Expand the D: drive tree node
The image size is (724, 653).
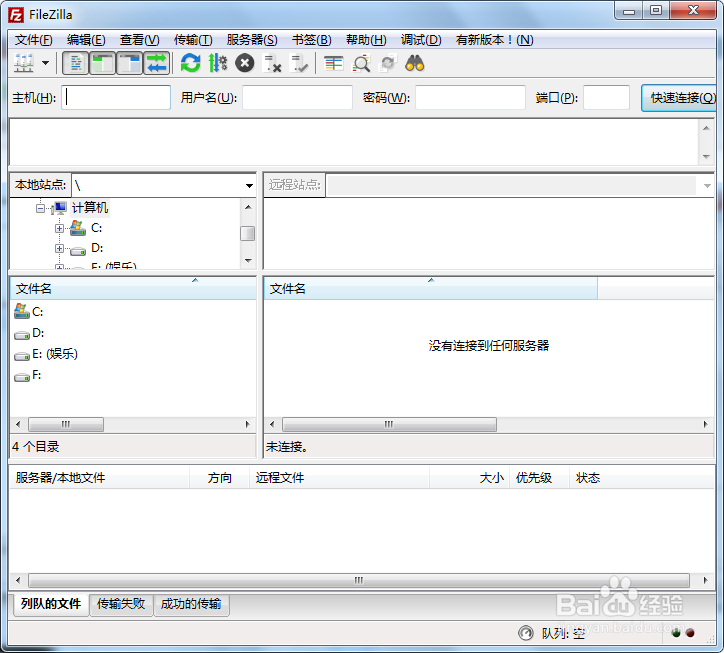[59, 248]
